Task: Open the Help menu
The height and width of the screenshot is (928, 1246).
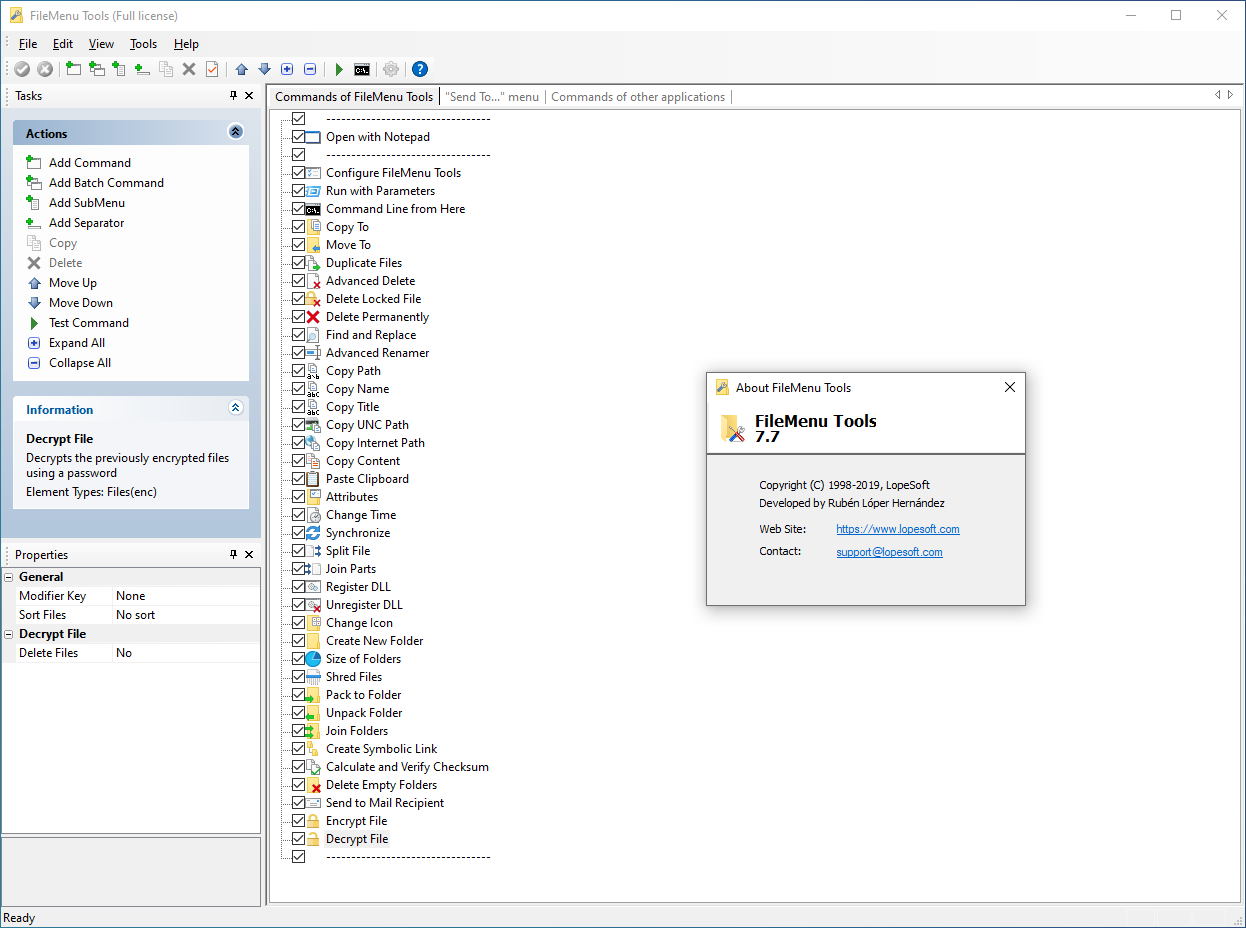Action: coord(186,44)
